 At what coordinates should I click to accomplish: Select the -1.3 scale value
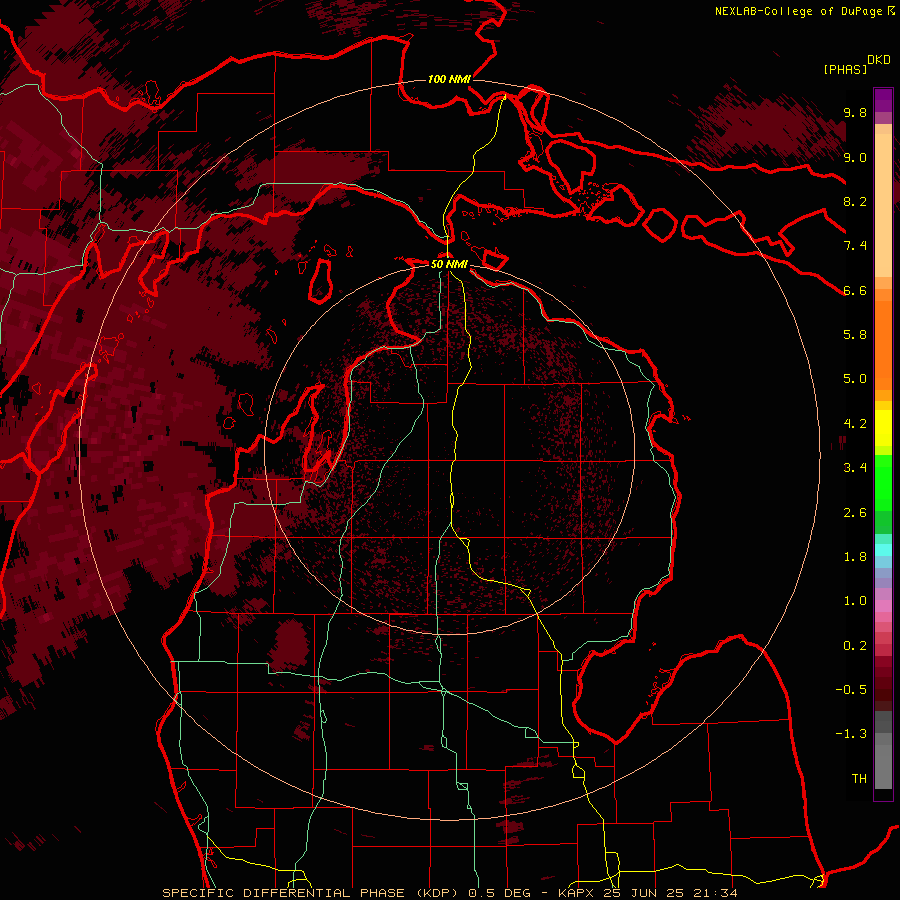point(851,734)
